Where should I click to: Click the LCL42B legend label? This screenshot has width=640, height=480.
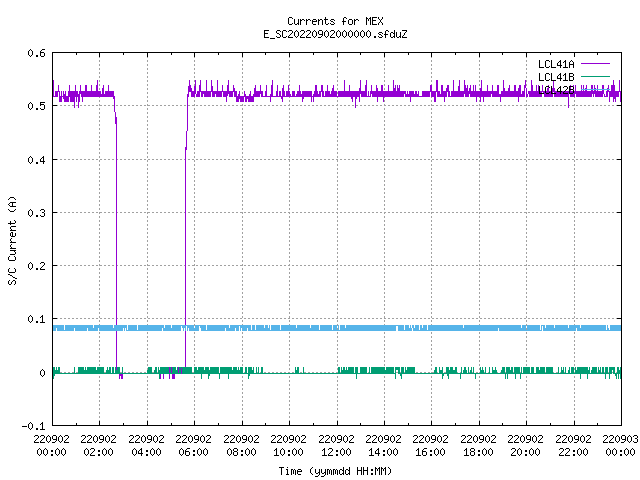(556, 90)
